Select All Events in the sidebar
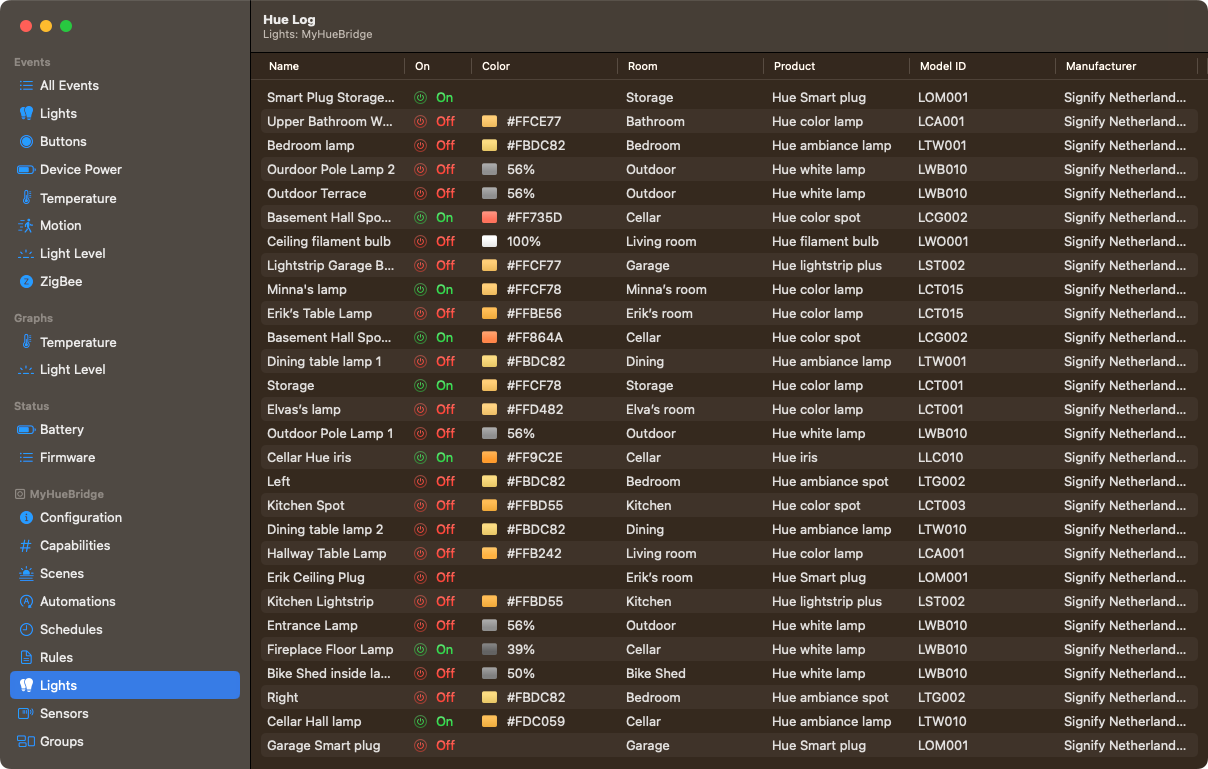Image resolution: width=1208 pixels, height=769 pixels. 70,85
